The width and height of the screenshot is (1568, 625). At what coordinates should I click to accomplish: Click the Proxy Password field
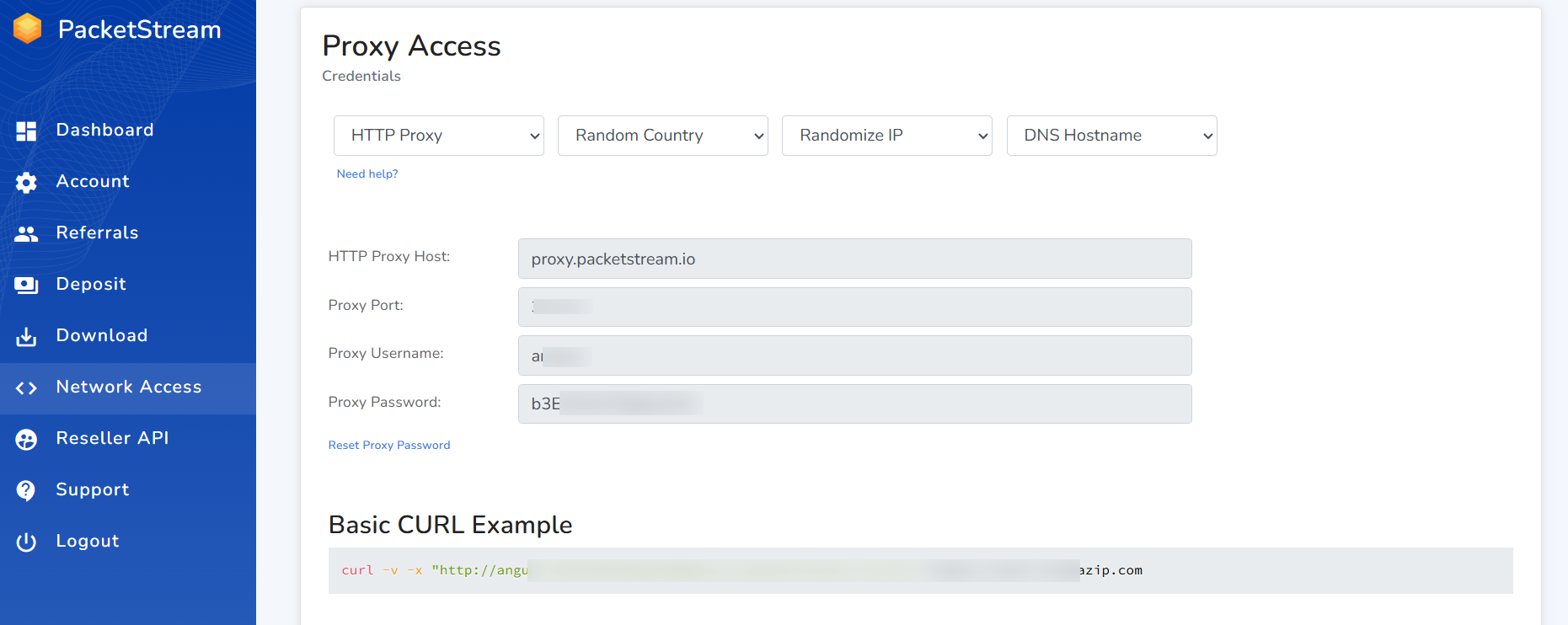tap(855, 403)
